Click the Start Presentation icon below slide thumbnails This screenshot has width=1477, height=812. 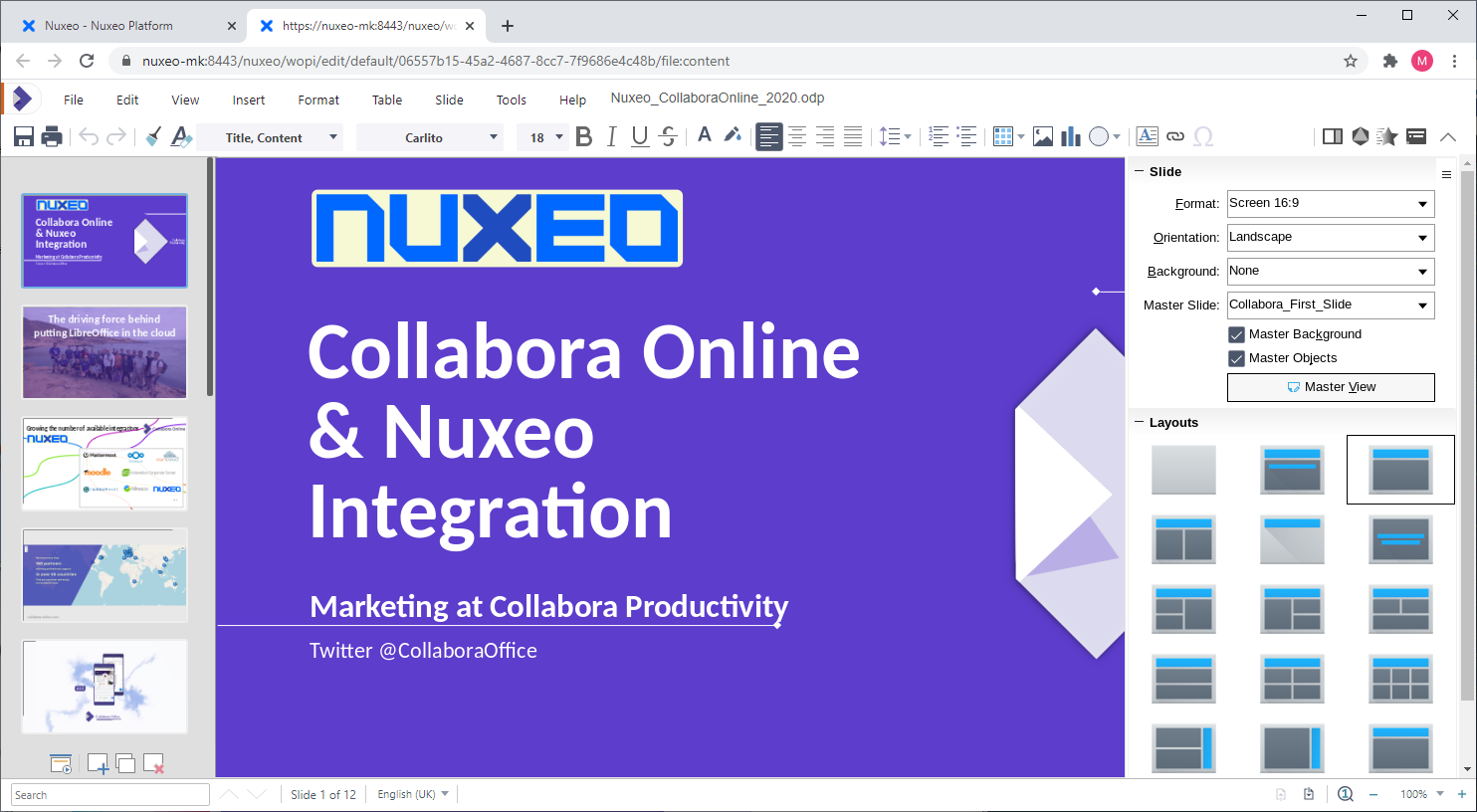point(61,764)
